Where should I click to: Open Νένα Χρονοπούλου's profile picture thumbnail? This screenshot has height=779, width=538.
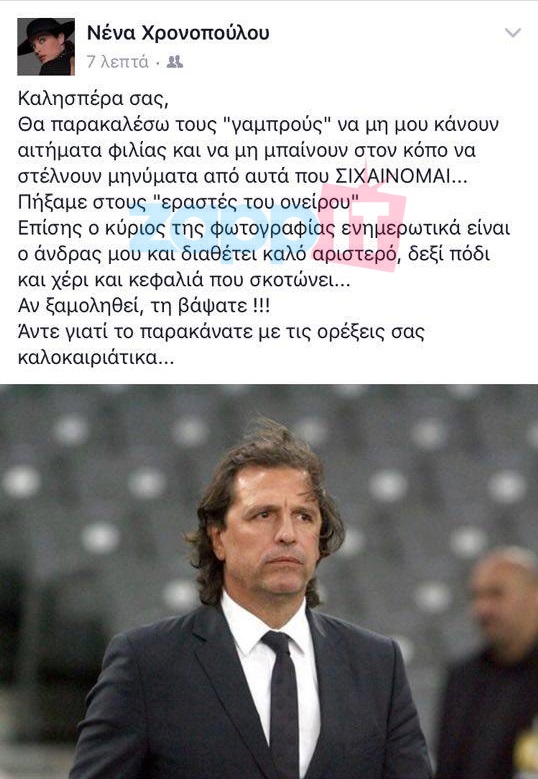46,47
